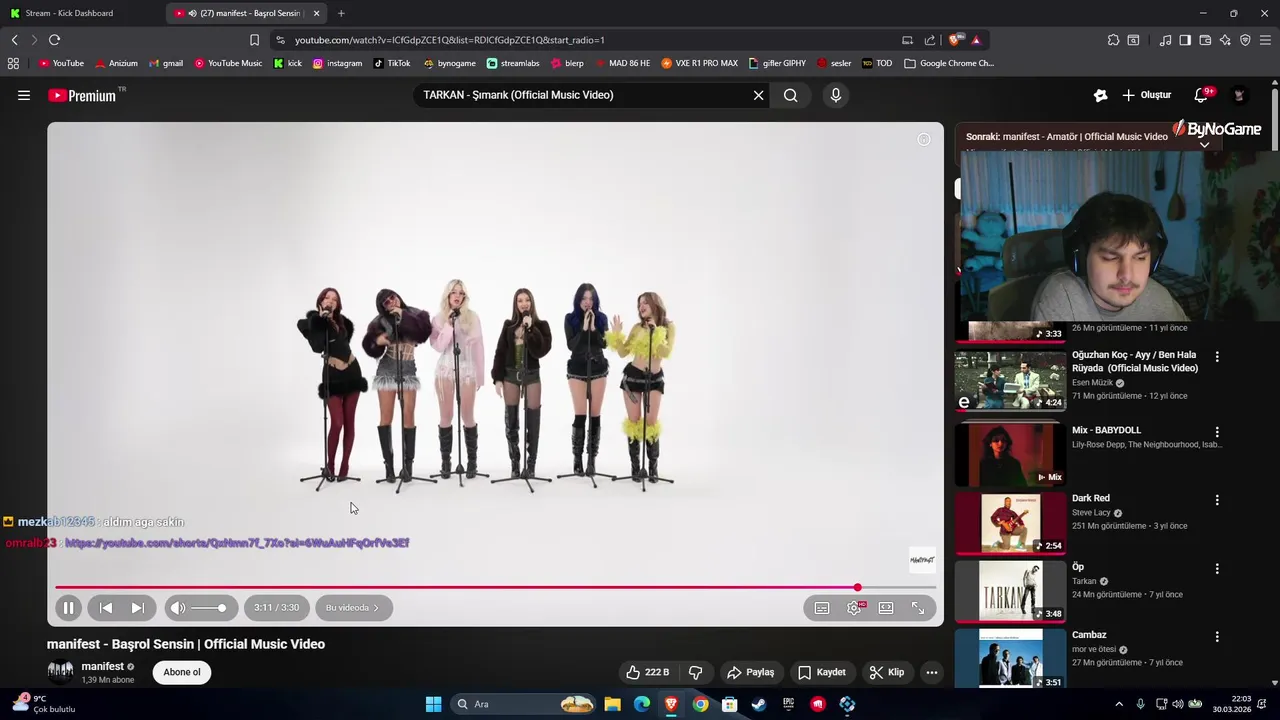Open the browser extensions puzzle icon

click(1113, 40)
